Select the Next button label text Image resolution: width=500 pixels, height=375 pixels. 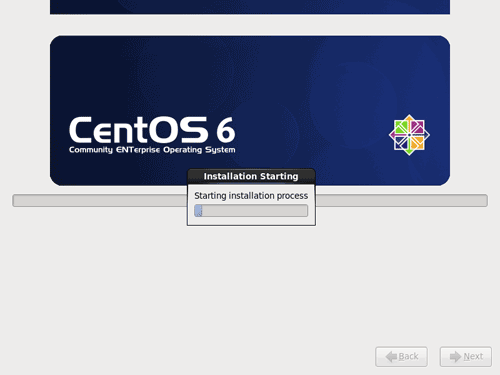[x=473, y=357]
